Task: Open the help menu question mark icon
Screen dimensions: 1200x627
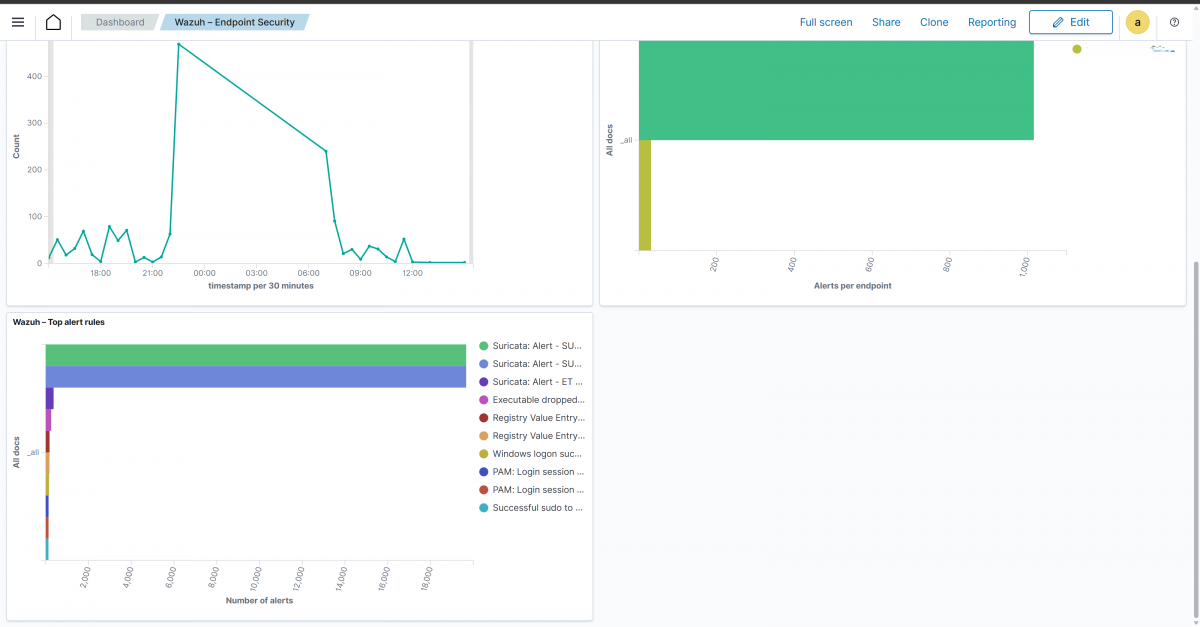Action: click(x=1174, y=22)
